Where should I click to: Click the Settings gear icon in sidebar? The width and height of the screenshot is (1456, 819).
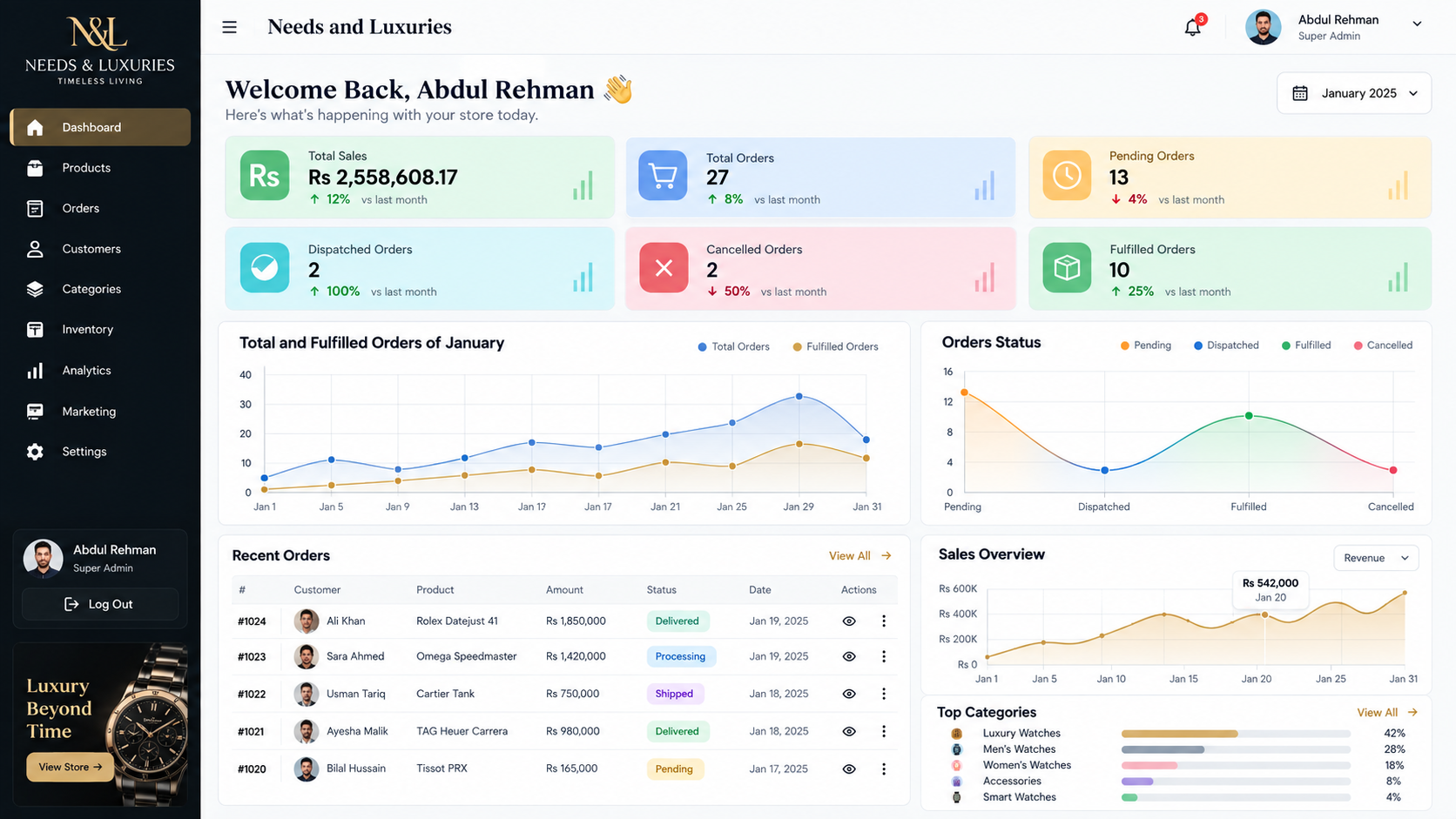35,452
